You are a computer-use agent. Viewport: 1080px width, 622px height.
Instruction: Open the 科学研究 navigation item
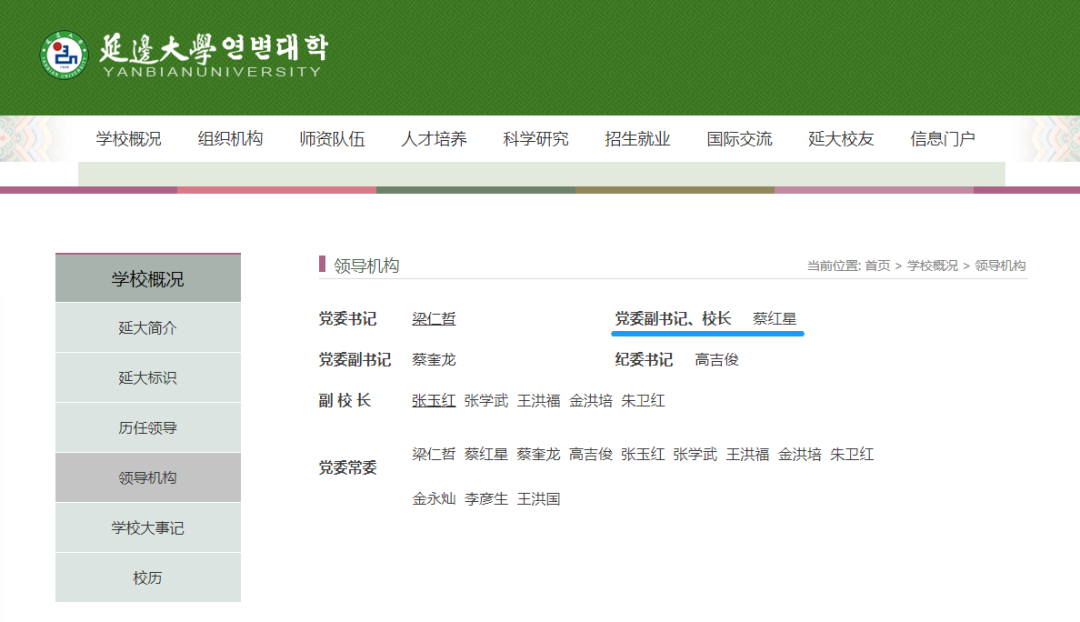click(x=536, y=139)
